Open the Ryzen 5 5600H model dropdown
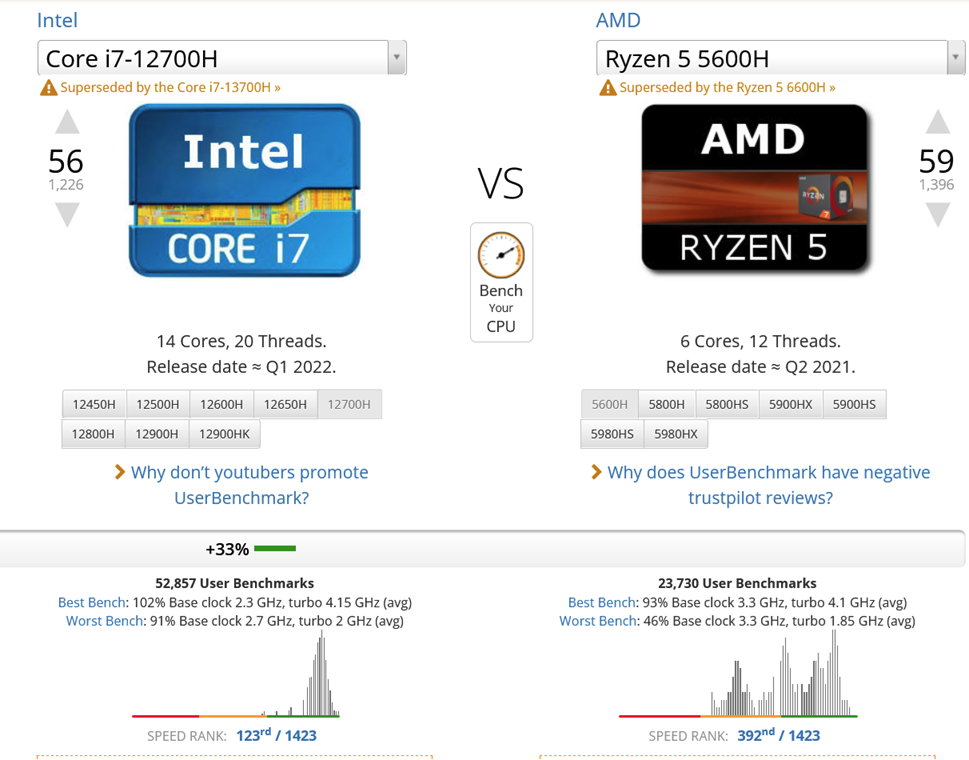969x760 pixels. point(955,58)
